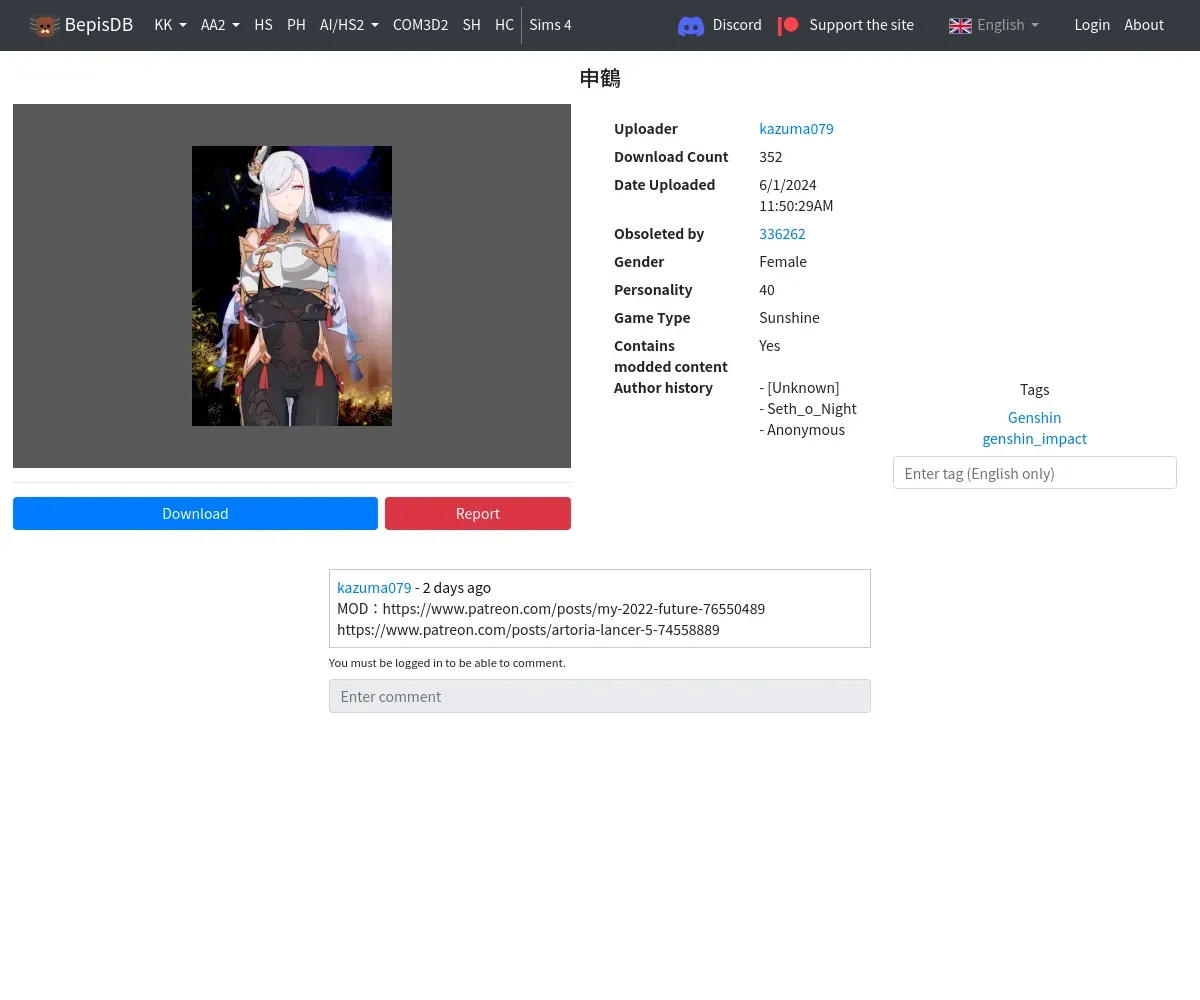Click Seth_o_Night in author history
Screen dimensions: 1200x1000
tap(812, 409)
